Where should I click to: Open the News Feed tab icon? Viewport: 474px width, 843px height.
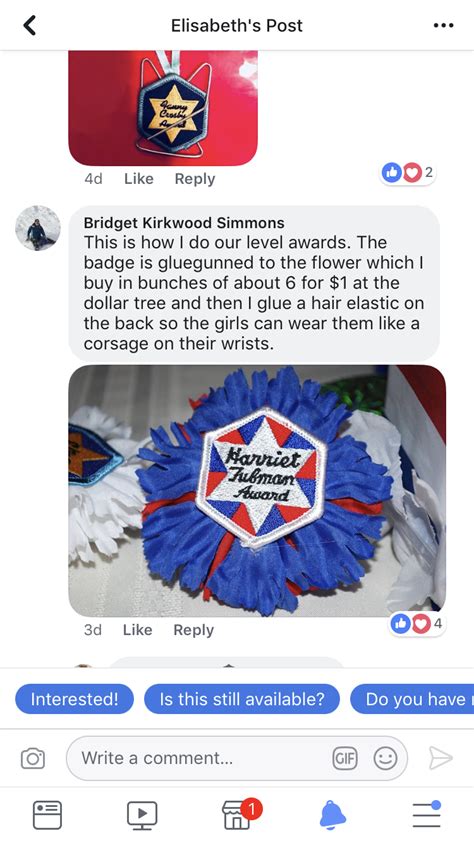[47, 815]
